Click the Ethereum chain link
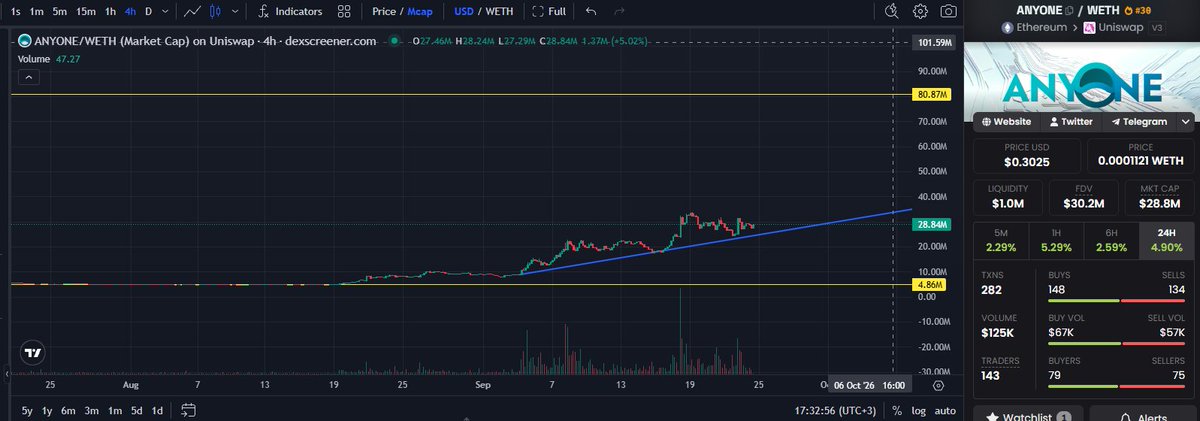Image resolution: width=1200 pixels, height=421 pixels. 1034,30
